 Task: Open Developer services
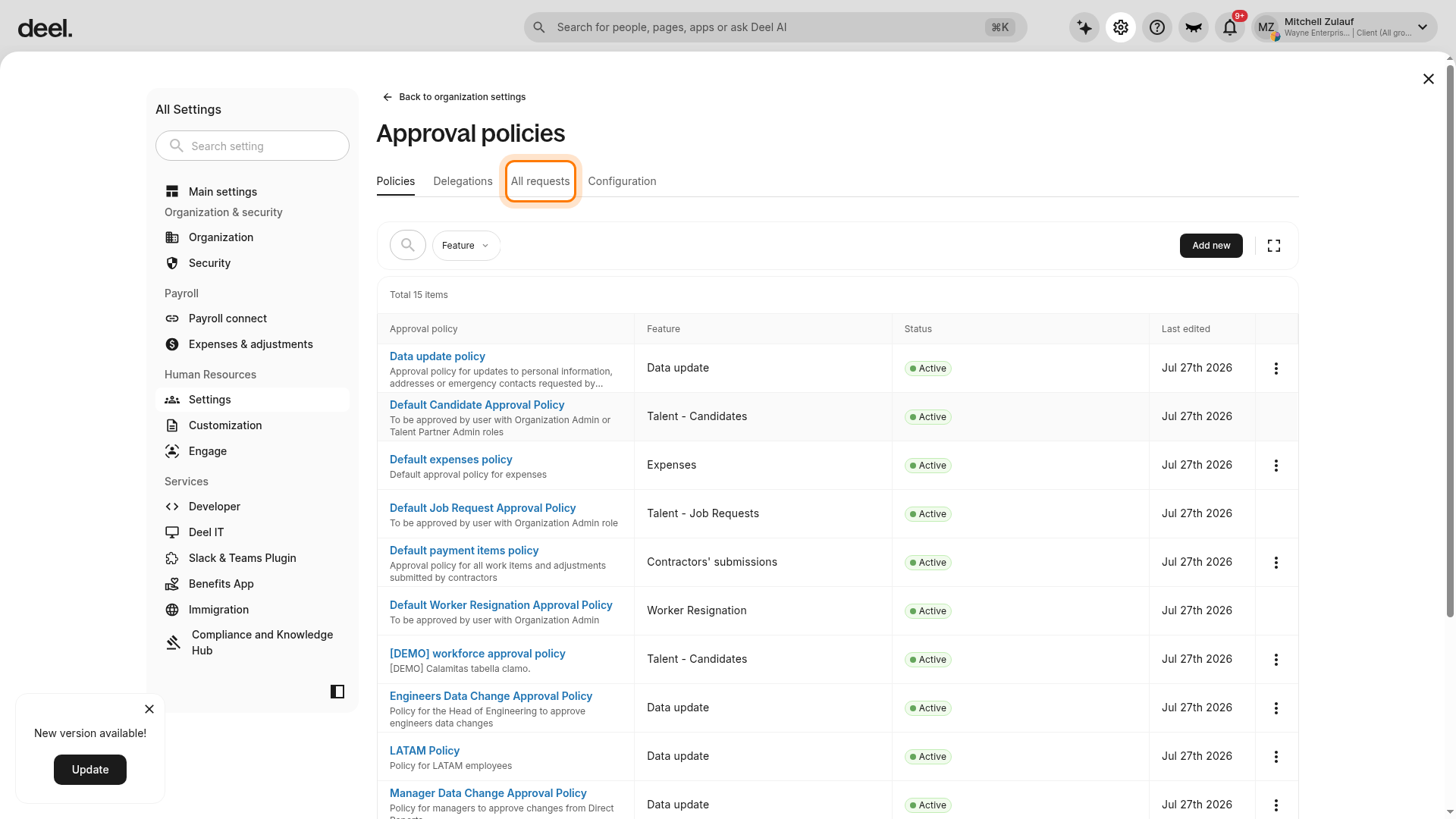(x=253, y=507)
